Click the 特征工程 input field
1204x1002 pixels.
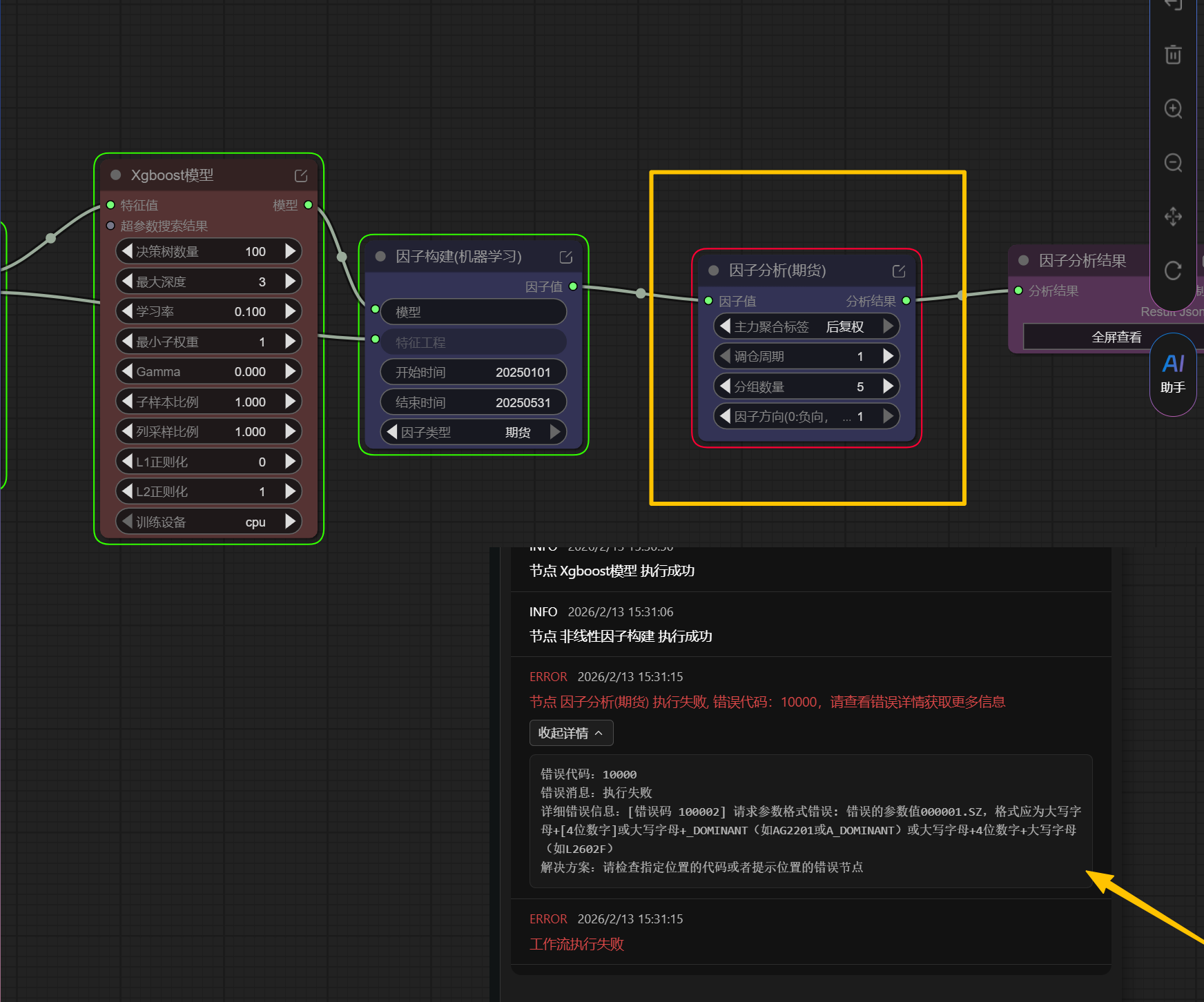[474, 342]
